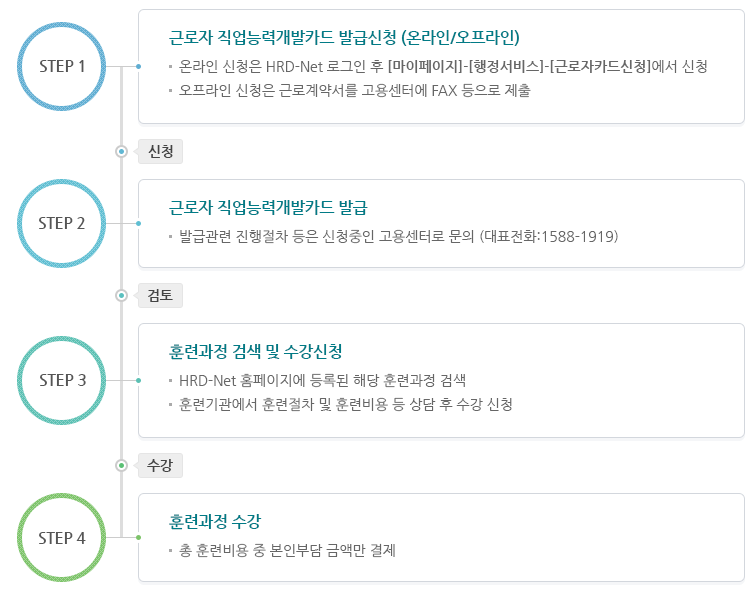Viewport: 753px width, 592px height.
Task: Click the STEP 2 circle icon
Action: tap(61, 223)
